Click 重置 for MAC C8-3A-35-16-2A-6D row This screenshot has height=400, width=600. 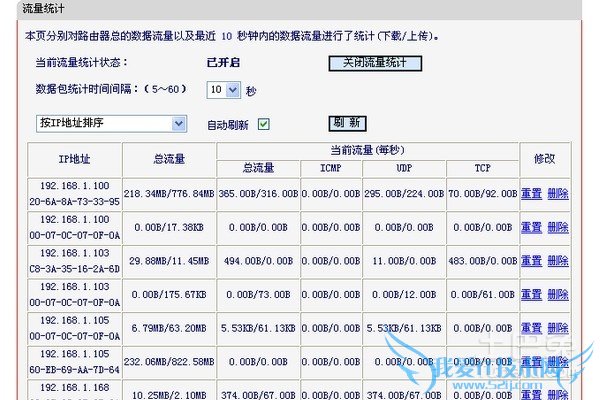coord(532,261)
